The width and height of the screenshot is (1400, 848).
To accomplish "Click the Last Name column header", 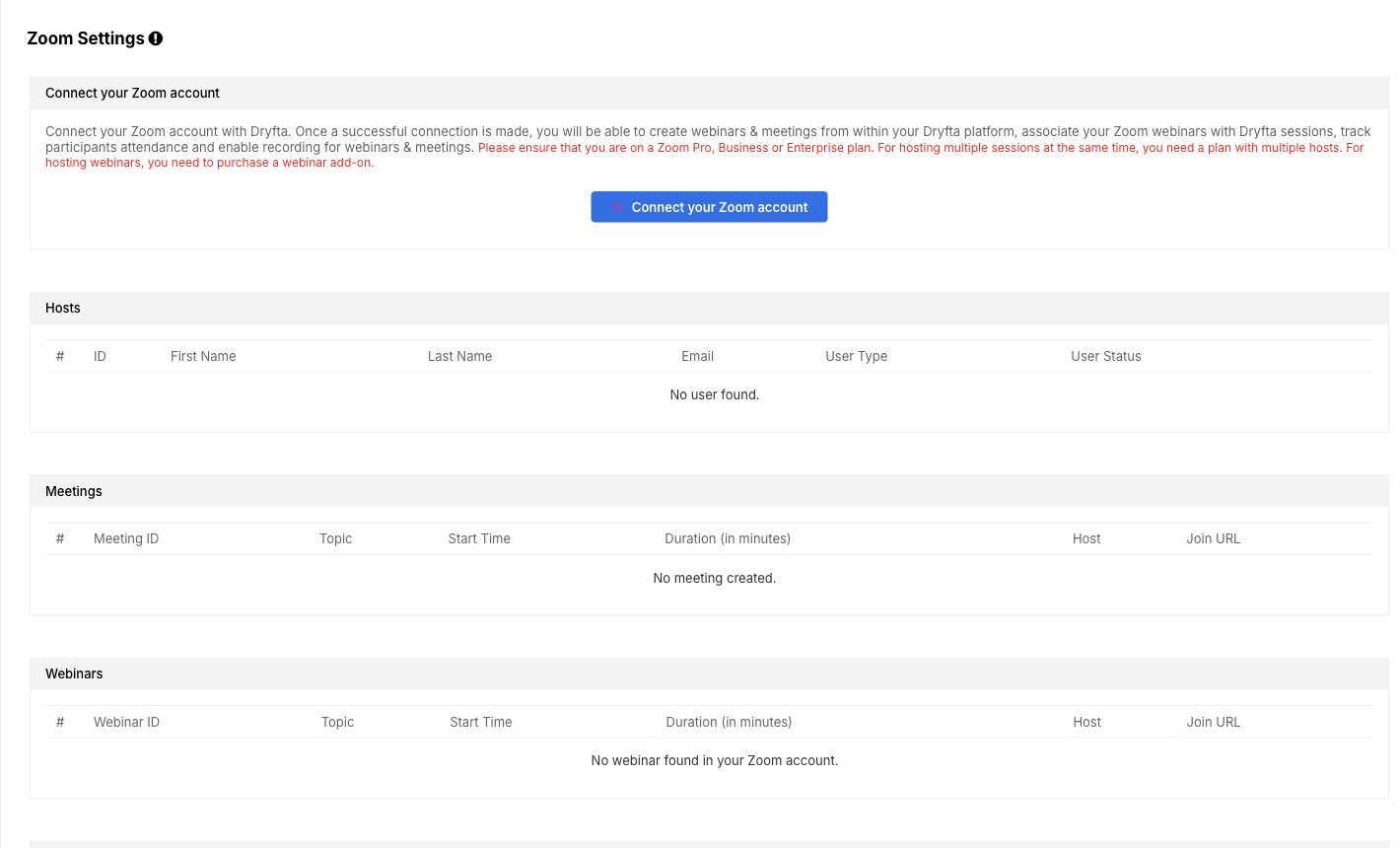I will click(459, 356).
